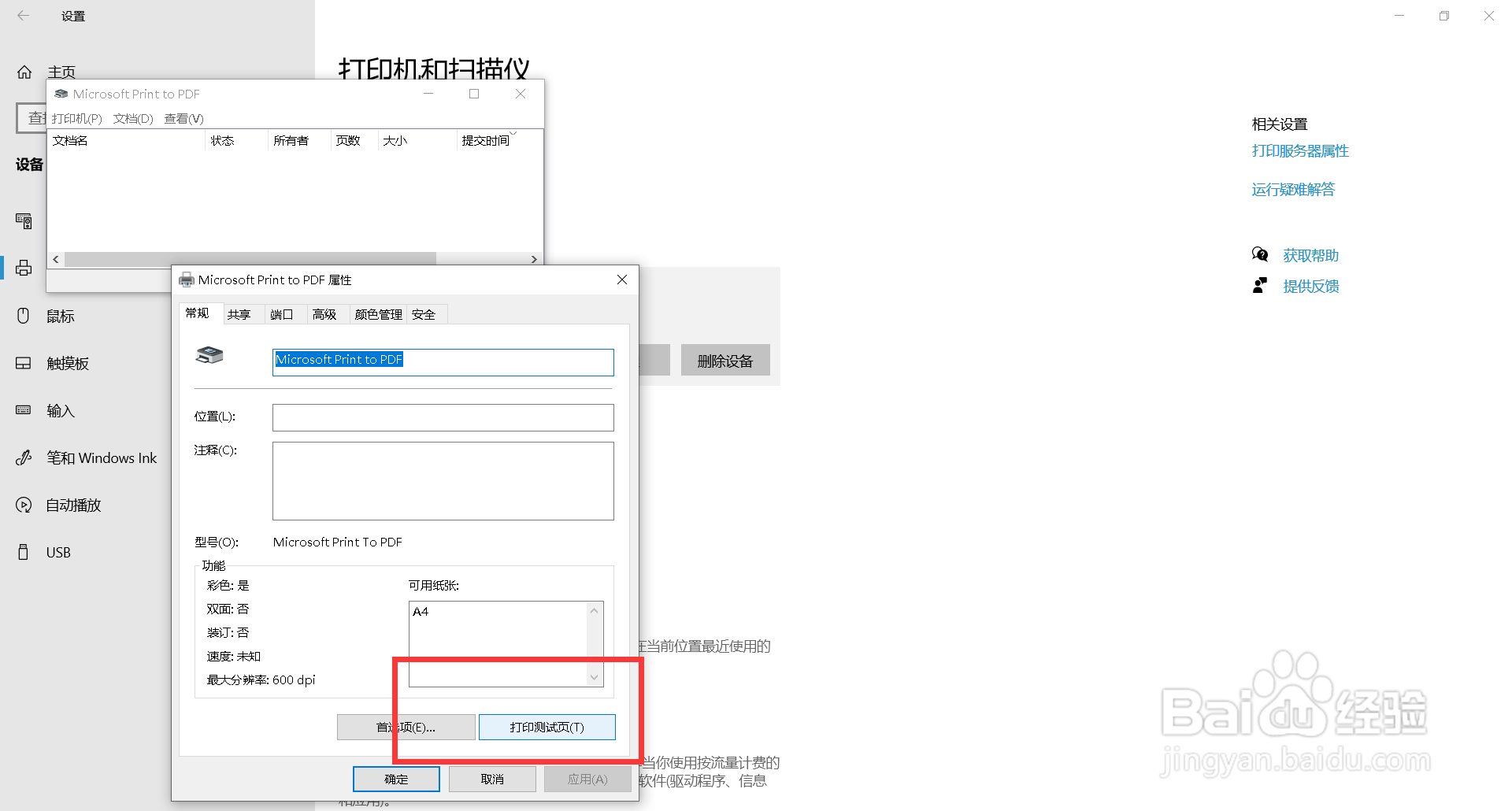The width and height of the screenshot is (1512, 811).
Task: Sort by 大小 column header
Action: coord(417,140)
